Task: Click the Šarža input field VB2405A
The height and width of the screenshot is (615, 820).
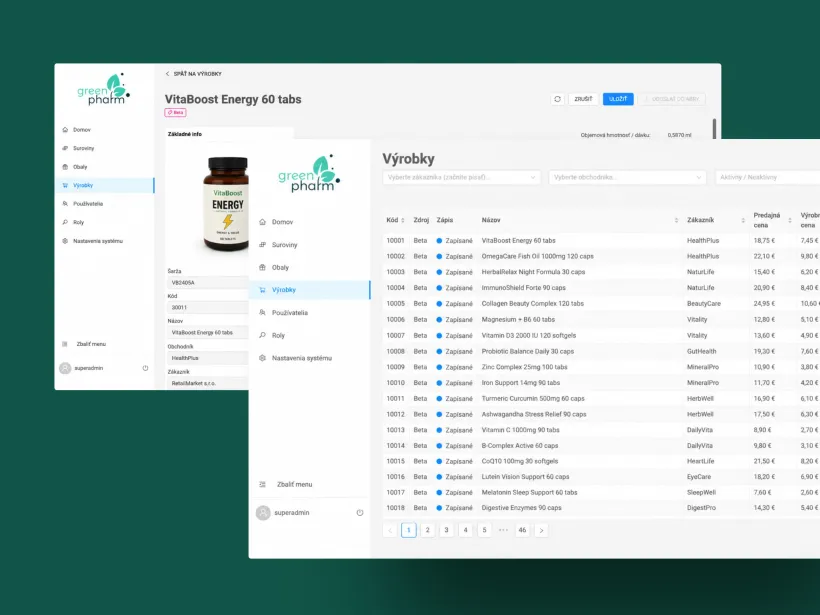Action: [208, 282]
